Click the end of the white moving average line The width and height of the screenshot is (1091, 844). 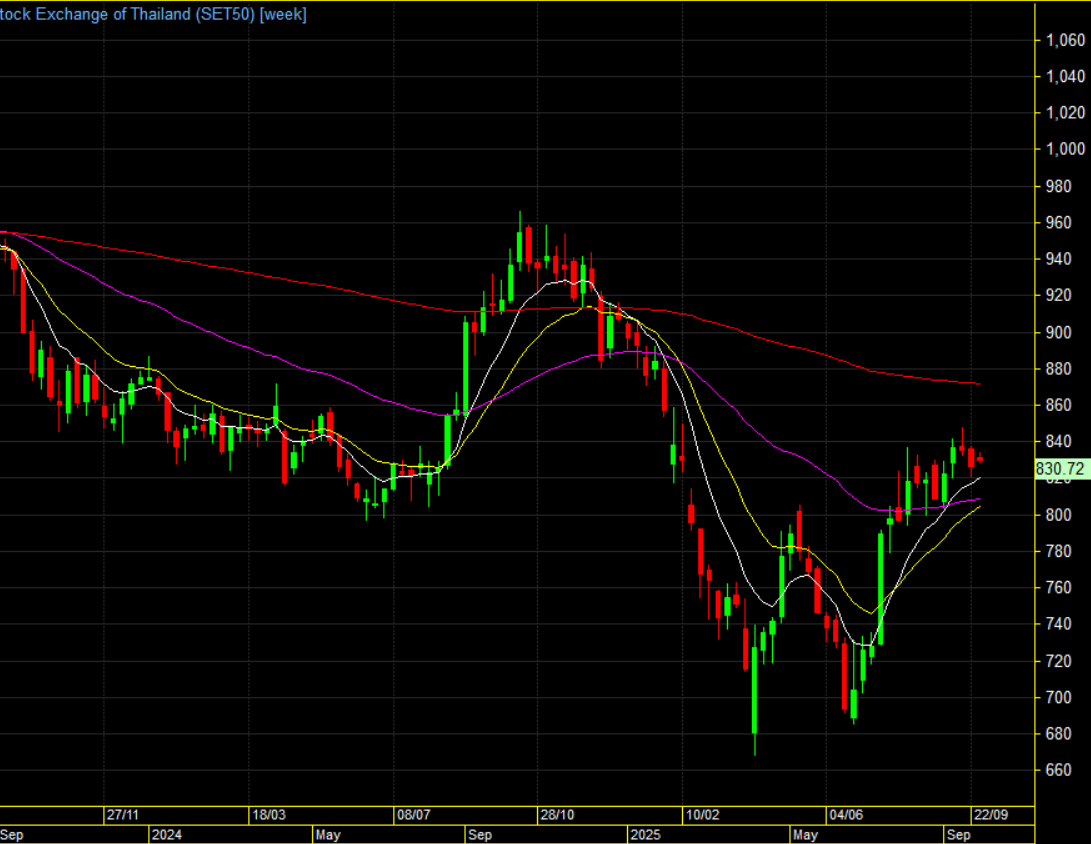coord(980,478)
